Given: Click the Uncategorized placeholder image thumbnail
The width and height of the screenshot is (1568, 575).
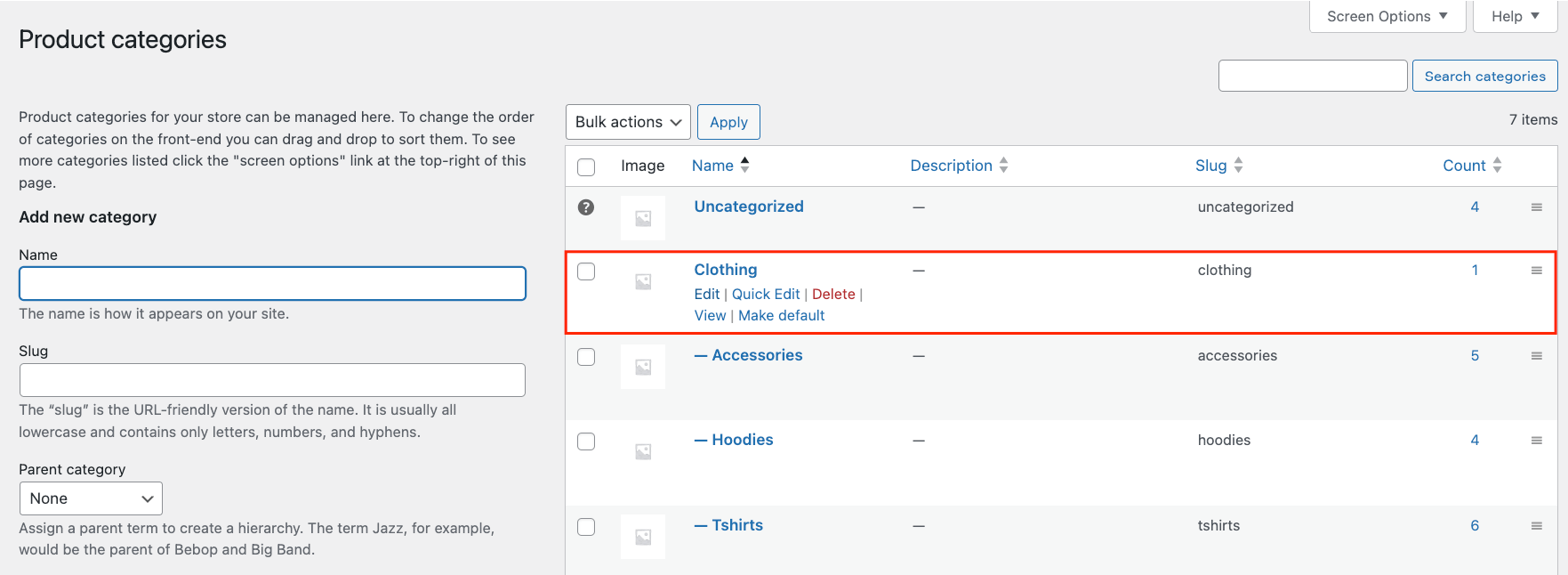Looking at the screenshot, I should (x=643, y=218).
